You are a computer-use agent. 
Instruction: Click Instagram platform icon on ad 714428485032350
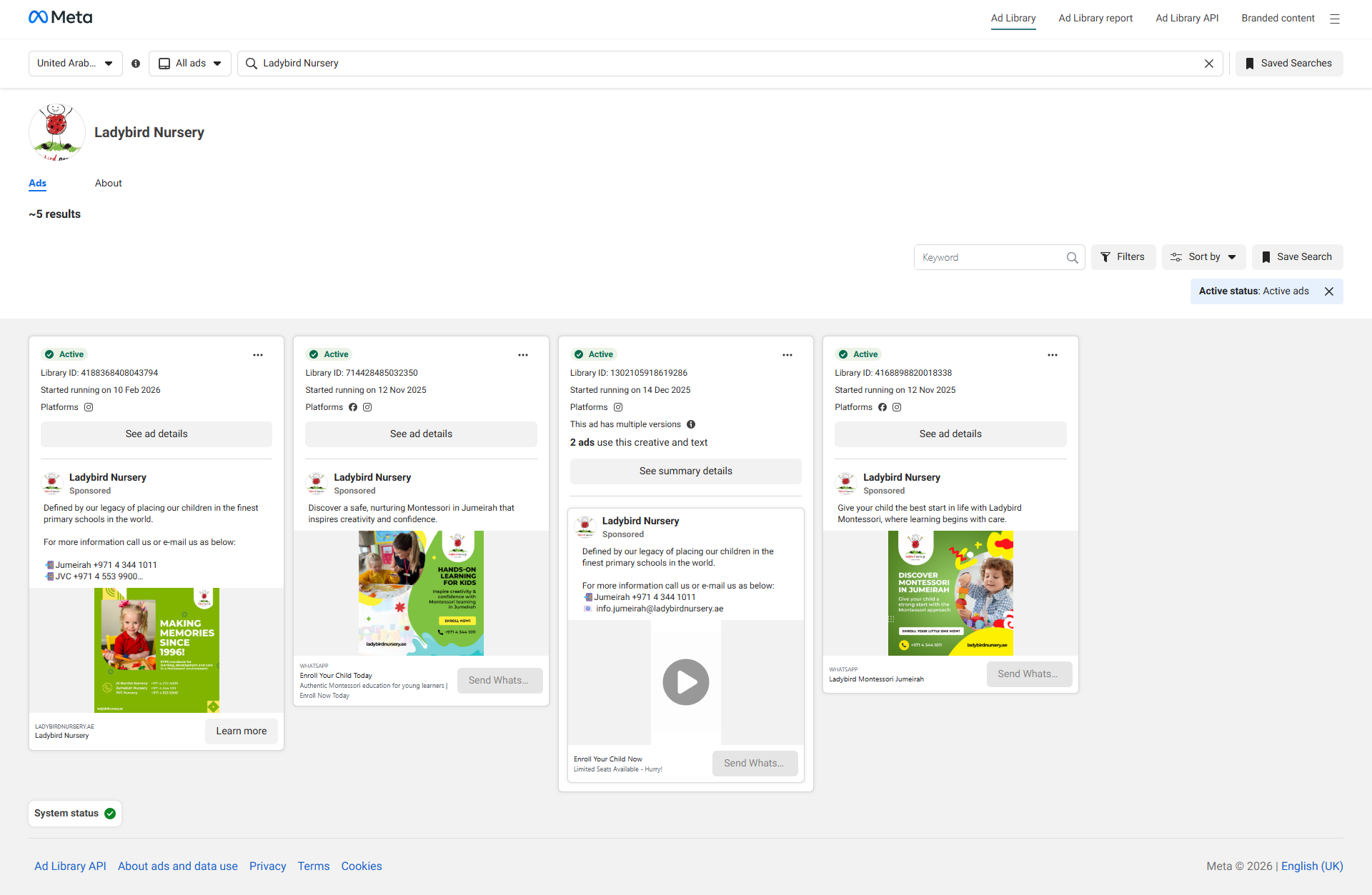pyautogui.click(x=367, y=407)
